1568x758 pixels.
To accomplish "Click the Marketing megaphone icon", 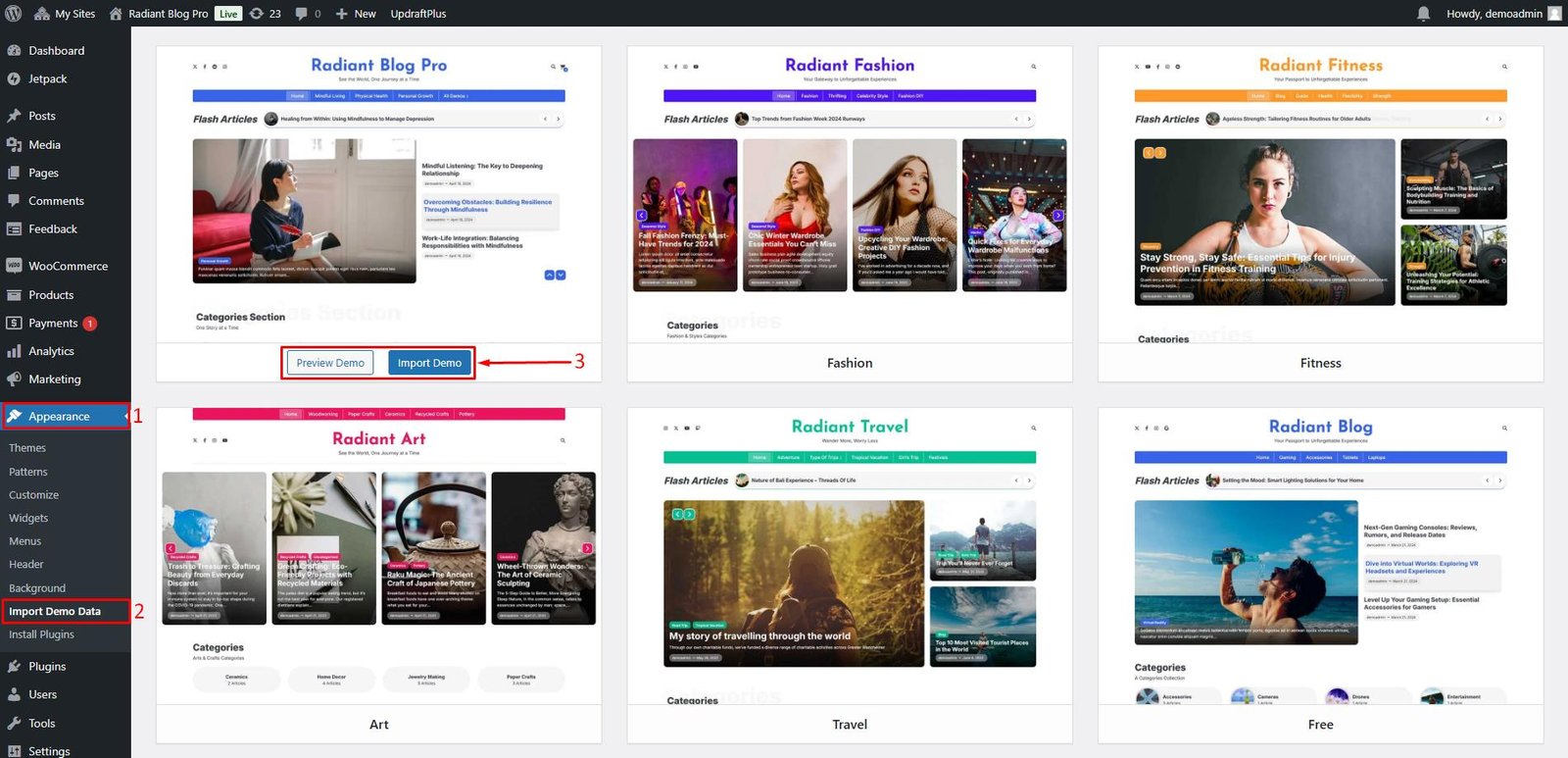I will click(14, 379).
